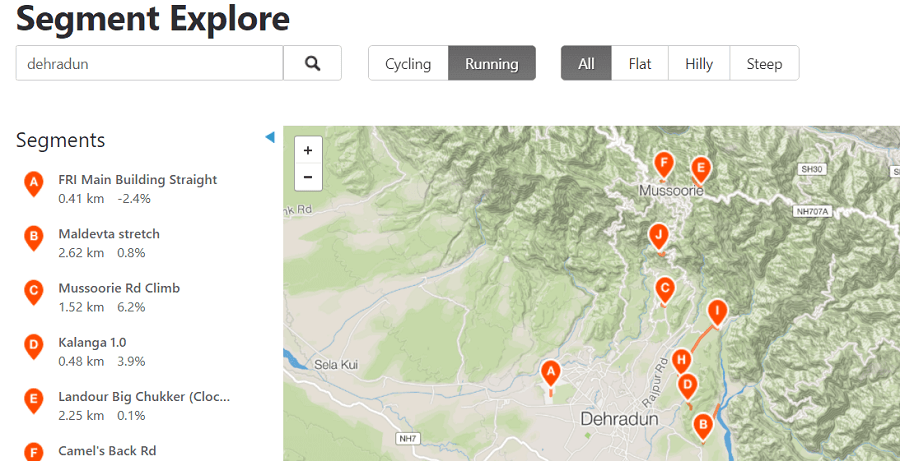Zoom in on the map
The image size is (900, 461).
[308, 150]
